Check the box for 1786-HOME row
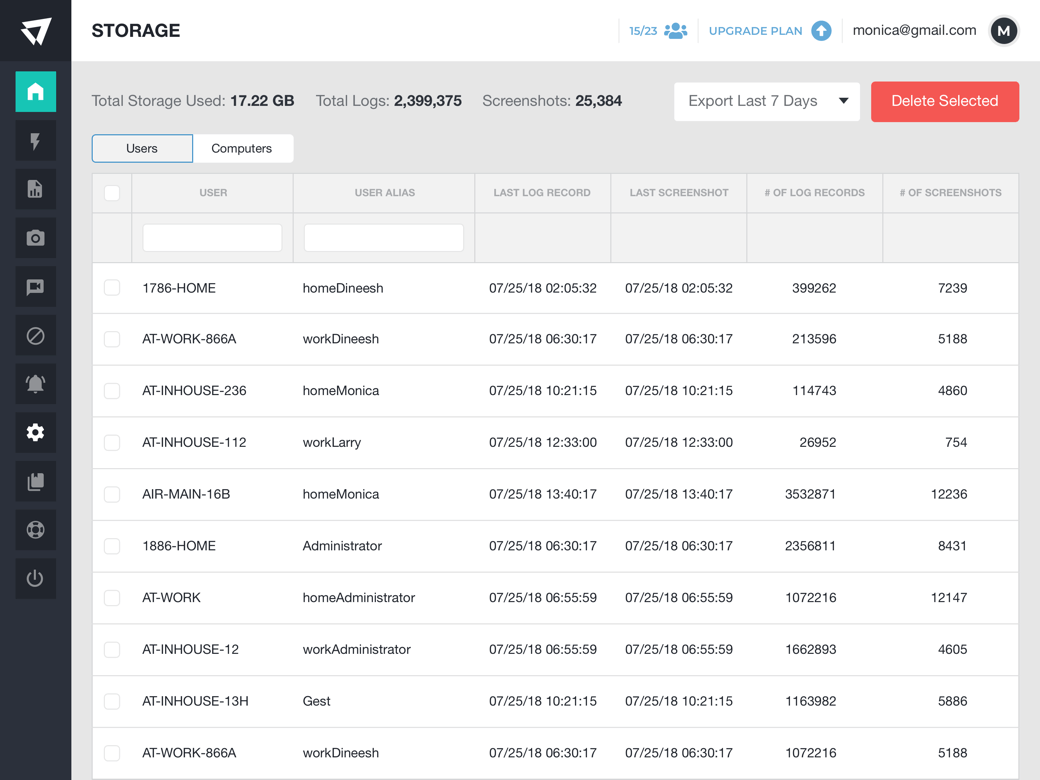Screen dimensions: 1040x780 (112, 288)
